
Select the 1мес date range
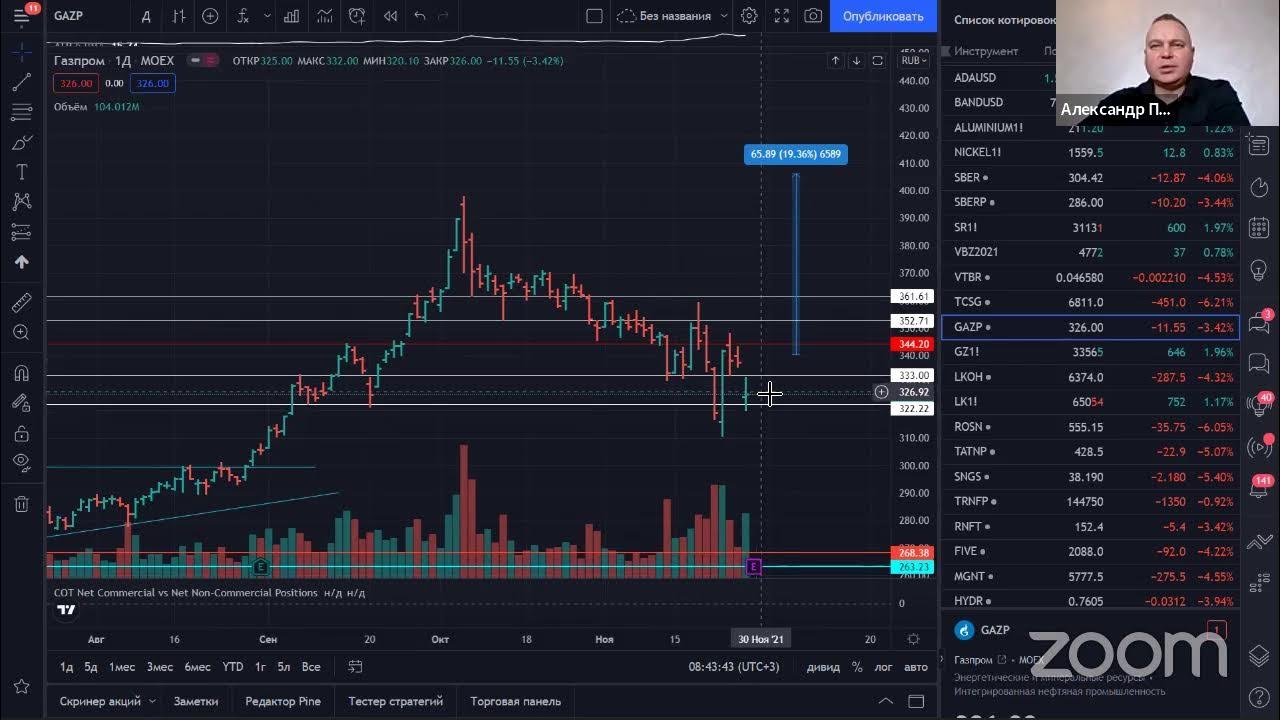[x=122, y=667]
